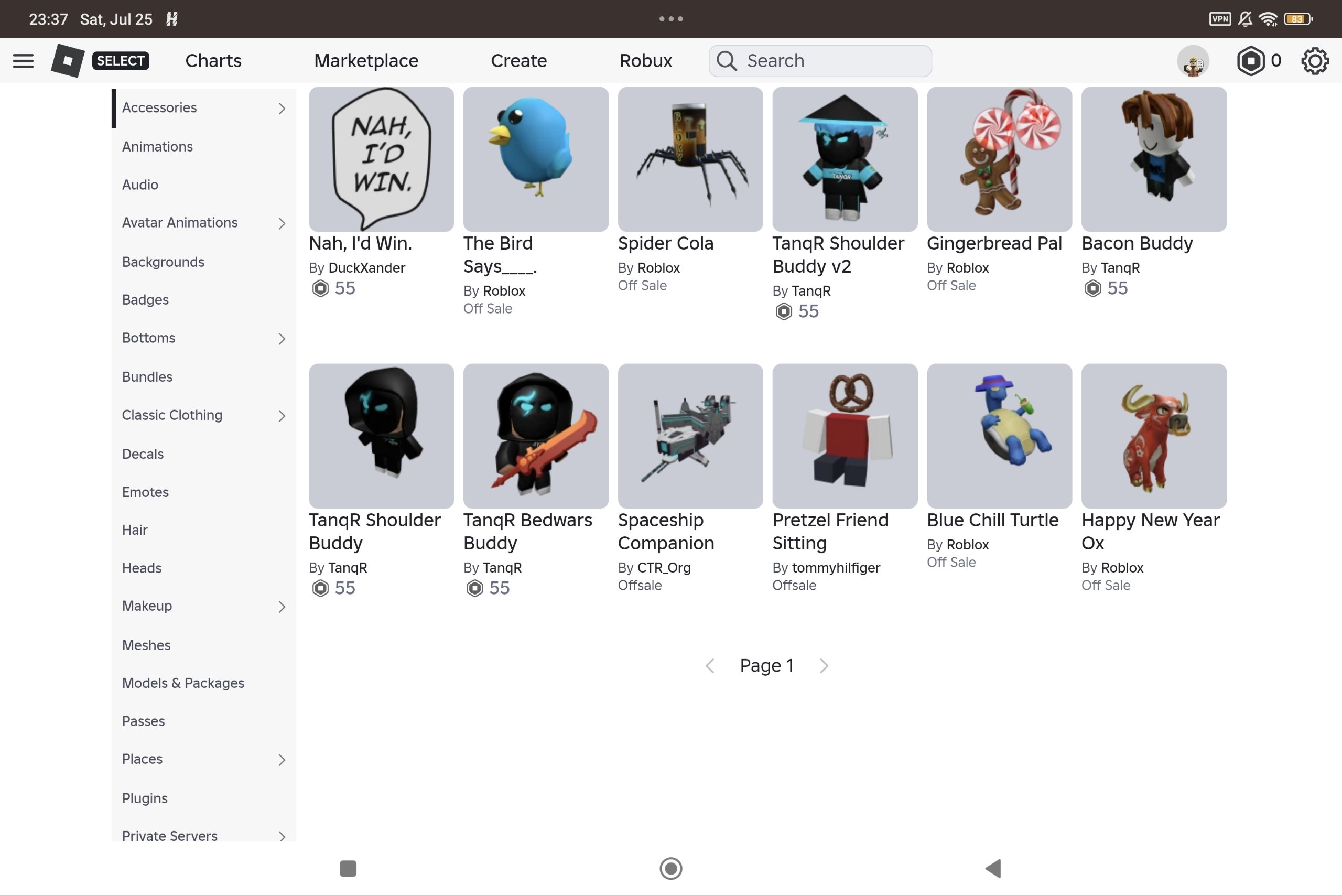Open the settings gear icon
Screen dimensions: 1342x896
click(1315, 61)
